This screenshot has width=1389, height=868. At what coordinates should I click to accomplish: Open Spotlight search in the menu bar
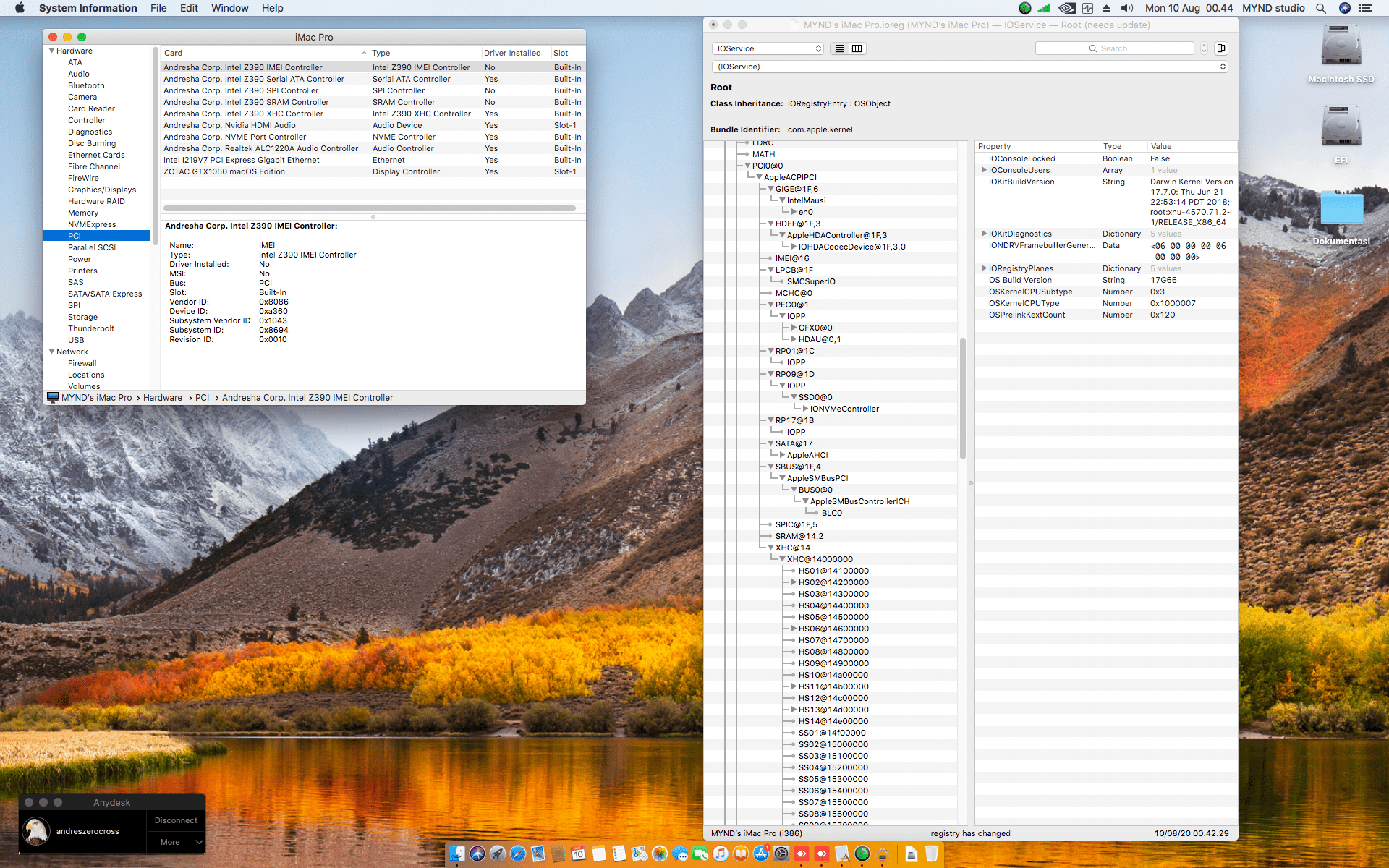[x=1321, y=8]
